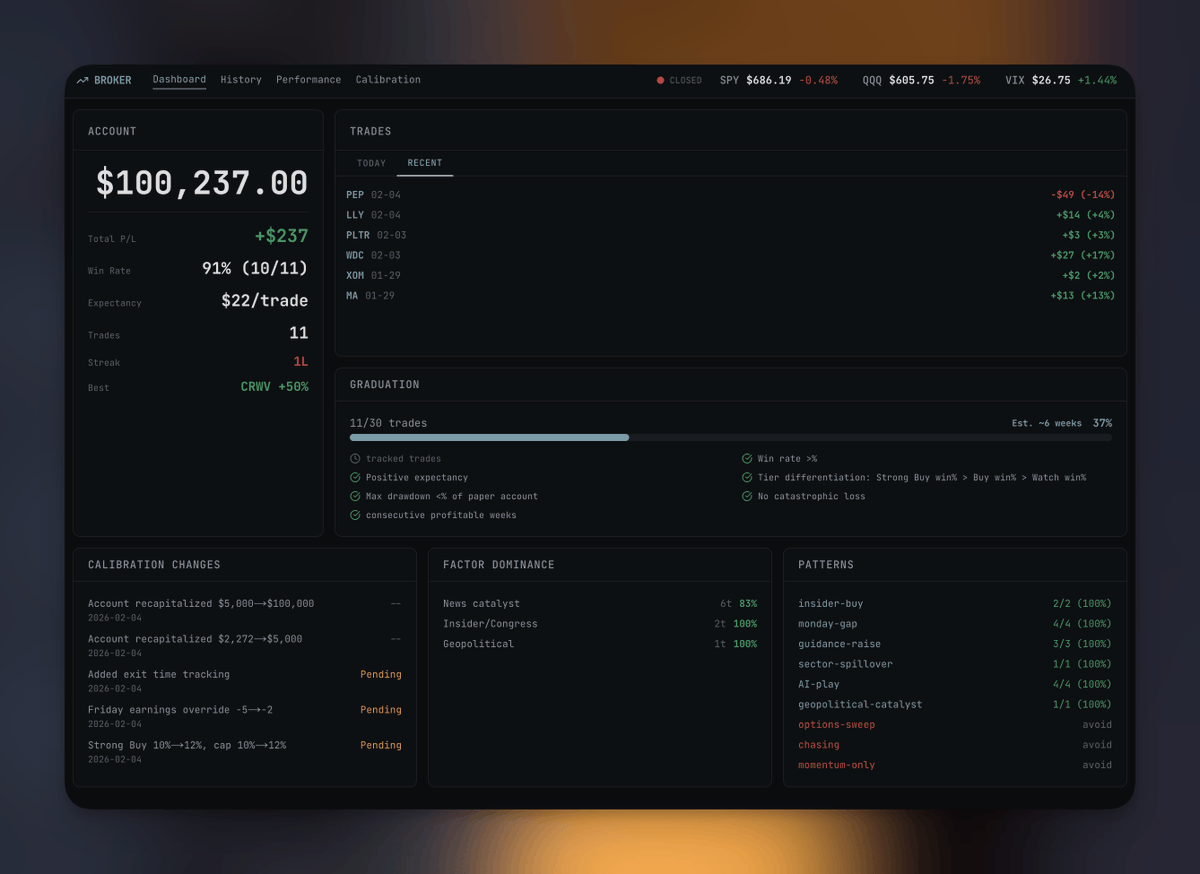This screenshot has height=874, width=1200.
Task: Click the QQQ ticker price $605.75
Action: 911,80
